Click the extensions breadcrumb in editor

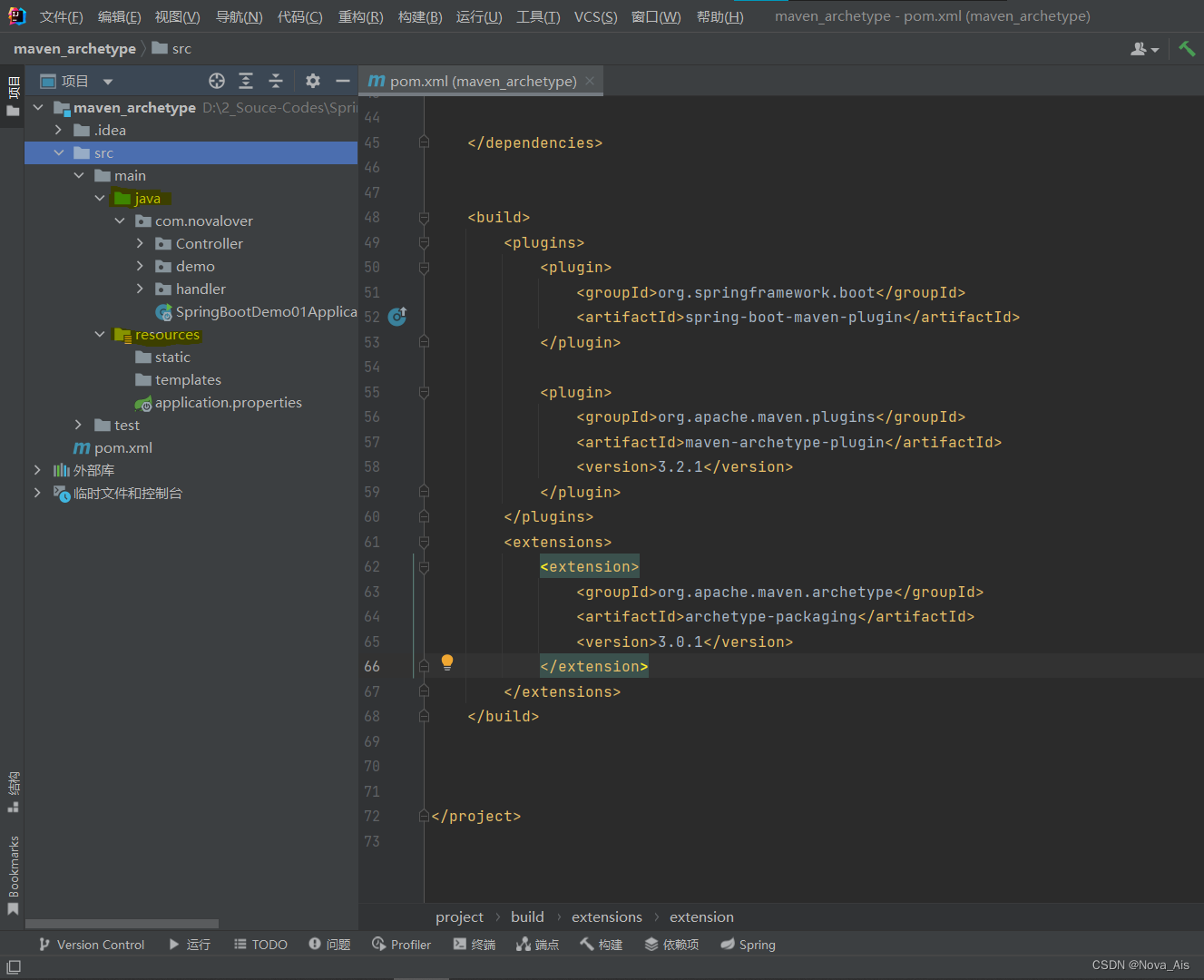click(x=607, y=916)
